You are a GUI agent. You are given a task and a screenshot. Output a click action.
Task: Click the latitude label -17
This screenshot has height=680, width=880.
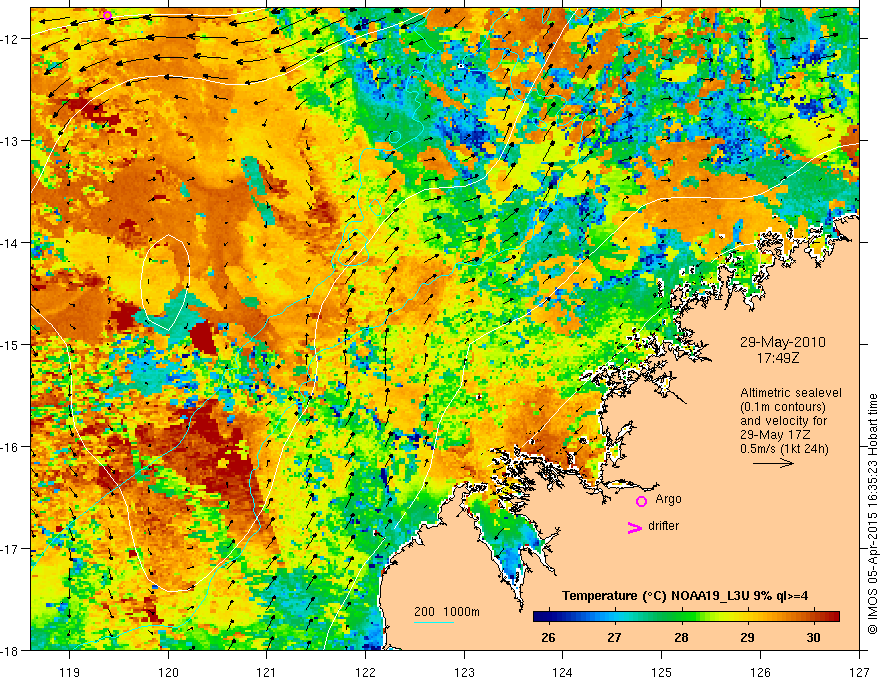tap(10, 549)
